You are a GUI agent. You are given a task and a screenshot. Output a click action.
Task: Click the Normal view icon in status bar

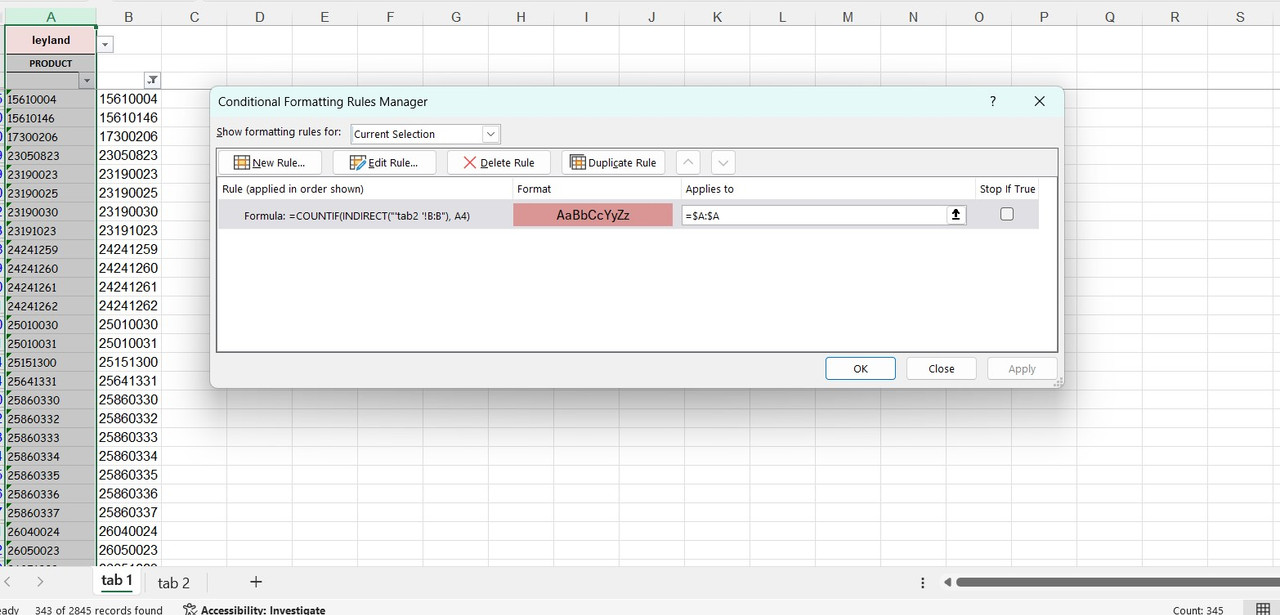point(1263,609)
